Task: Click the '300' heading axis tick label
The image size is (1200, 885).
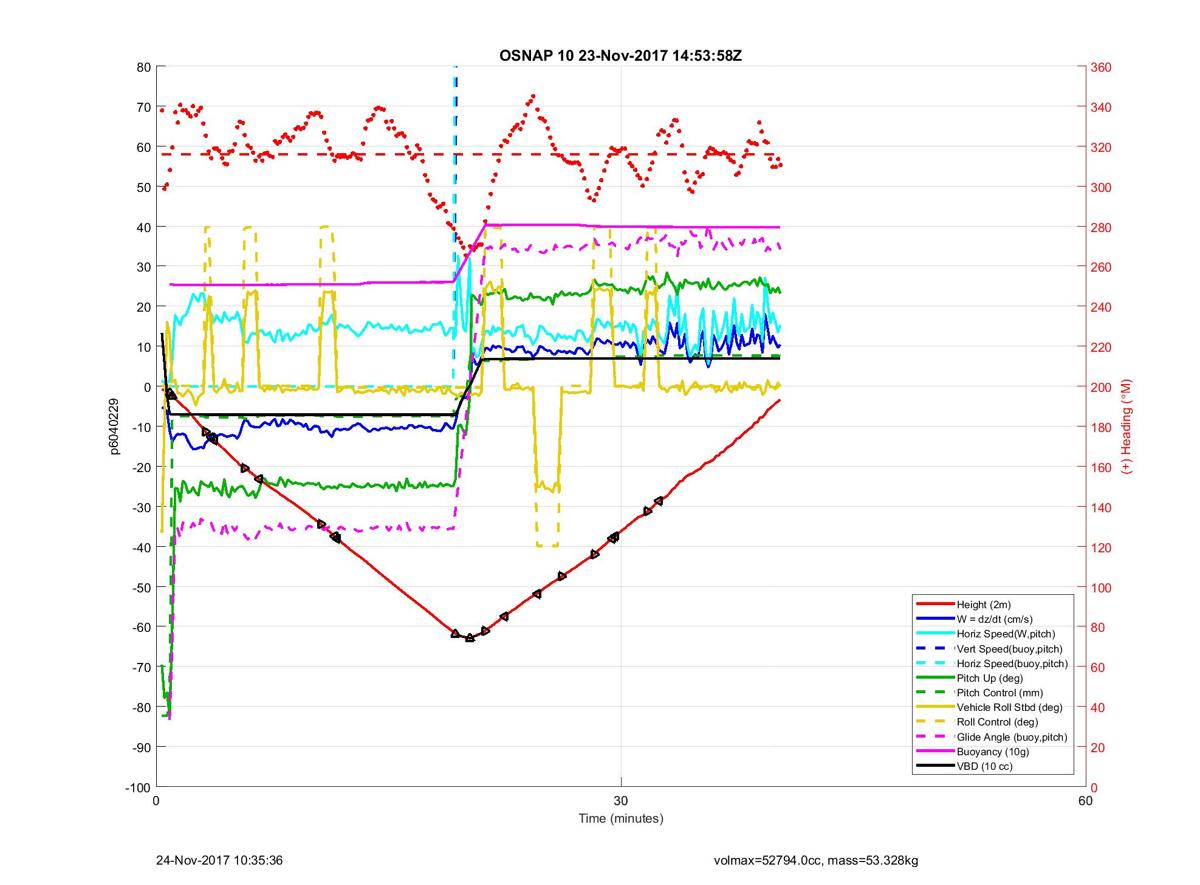Action: [x=1099, y=187]
